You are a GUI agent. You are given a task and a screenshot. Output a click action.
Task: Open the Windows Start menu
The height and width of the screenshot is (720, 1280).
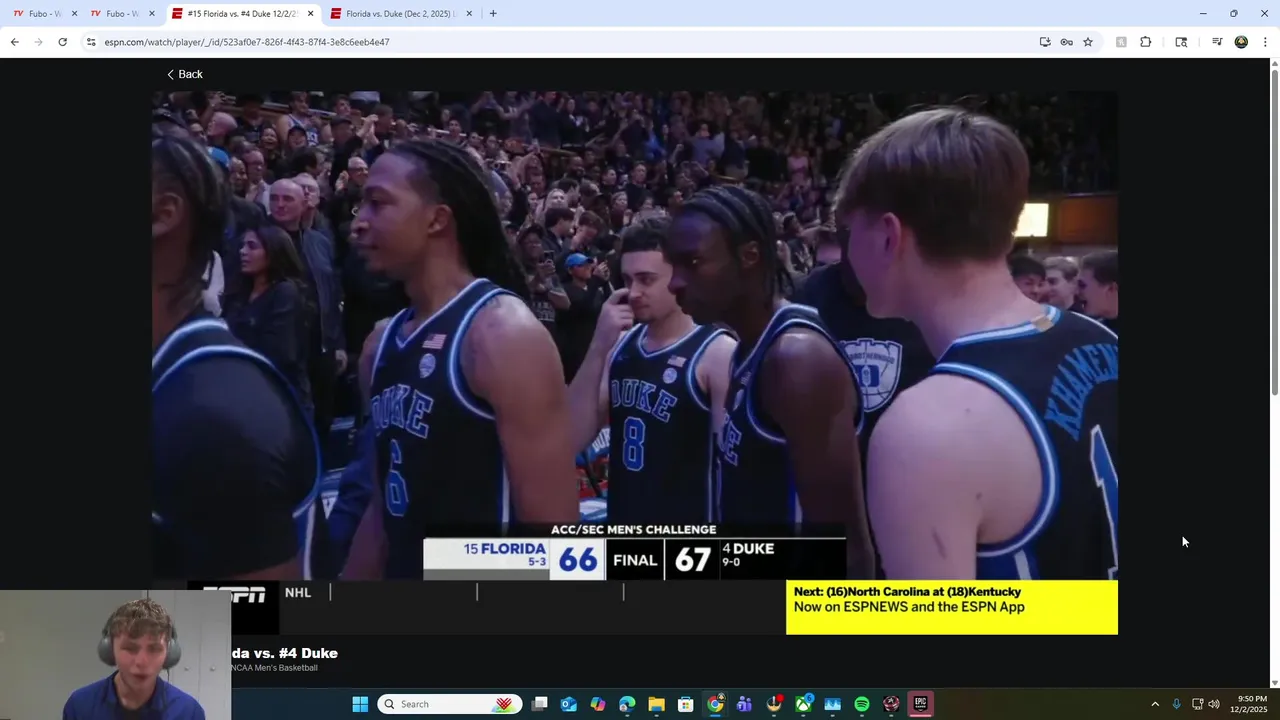click(360, 704)
